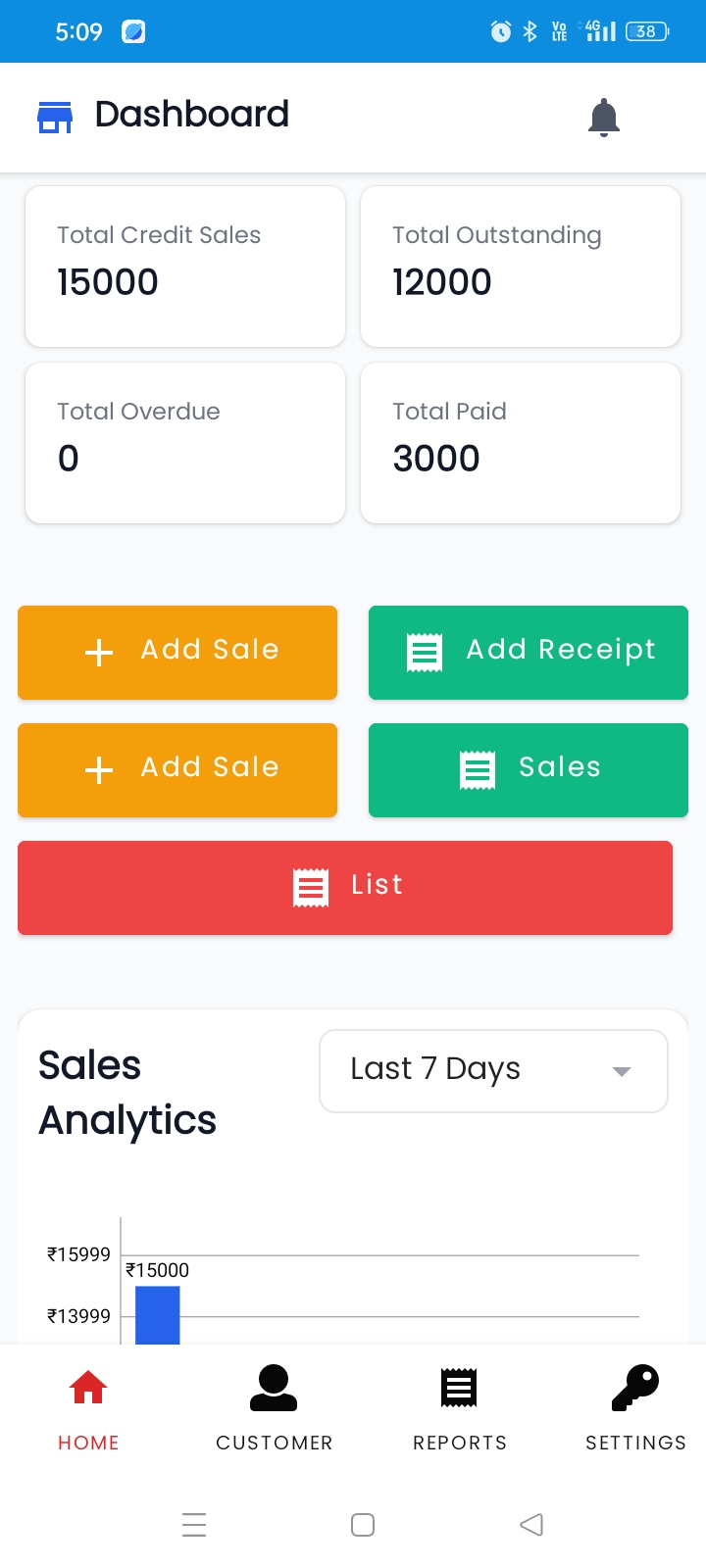Click the dropdown arrow next to Last 7 Days
This screenshot has width=706, height=1568.
pos(621,1072)
